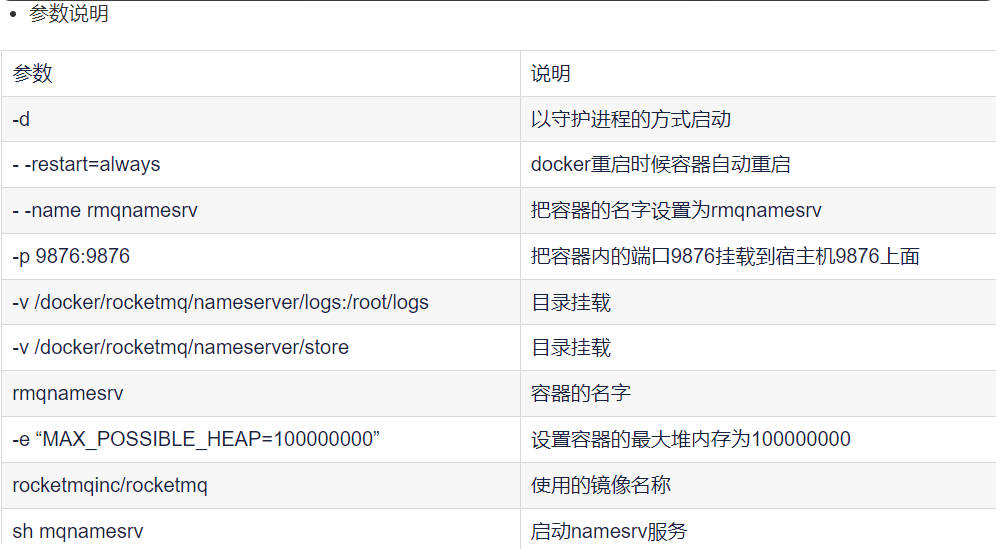This screenshot has height=549, width=996.
Task: Click the 参数说明 bullet heading
Action: coord(69,13)
